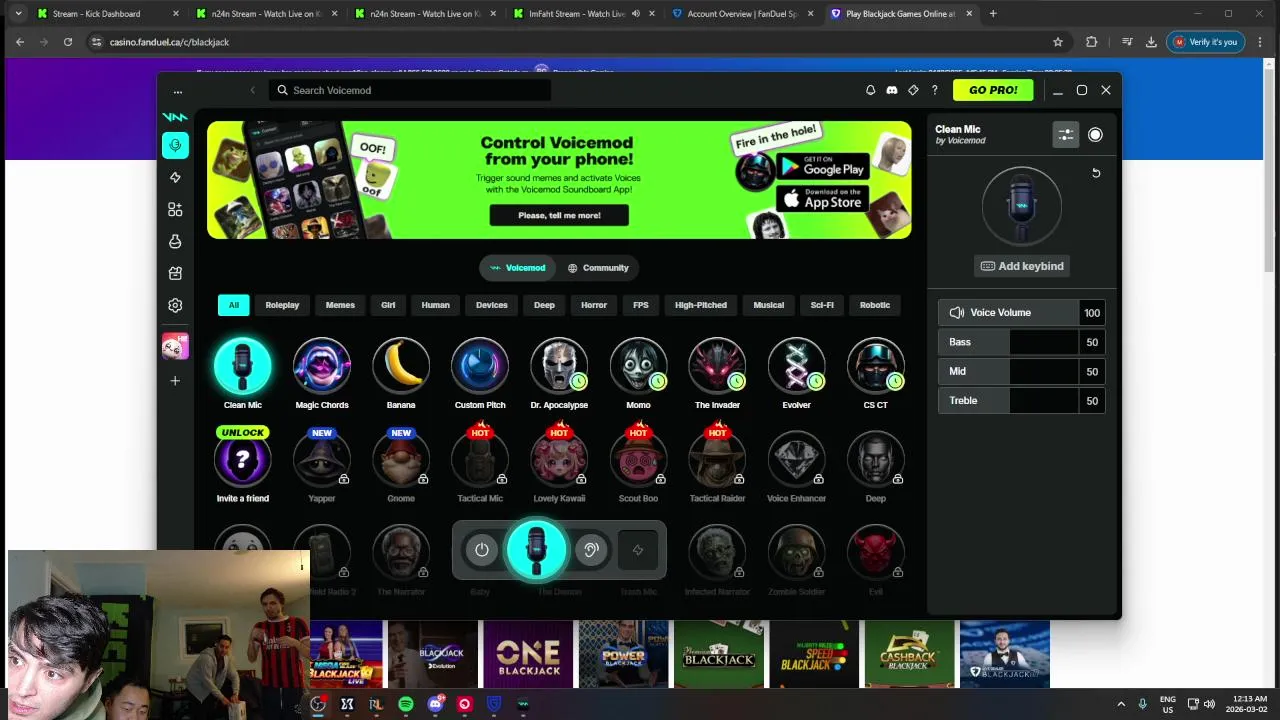Image resolution: width=1280 pixels, height=720 pixels.
Task: Open the Voicemod settings gear in sidebar
Action: 175,305
